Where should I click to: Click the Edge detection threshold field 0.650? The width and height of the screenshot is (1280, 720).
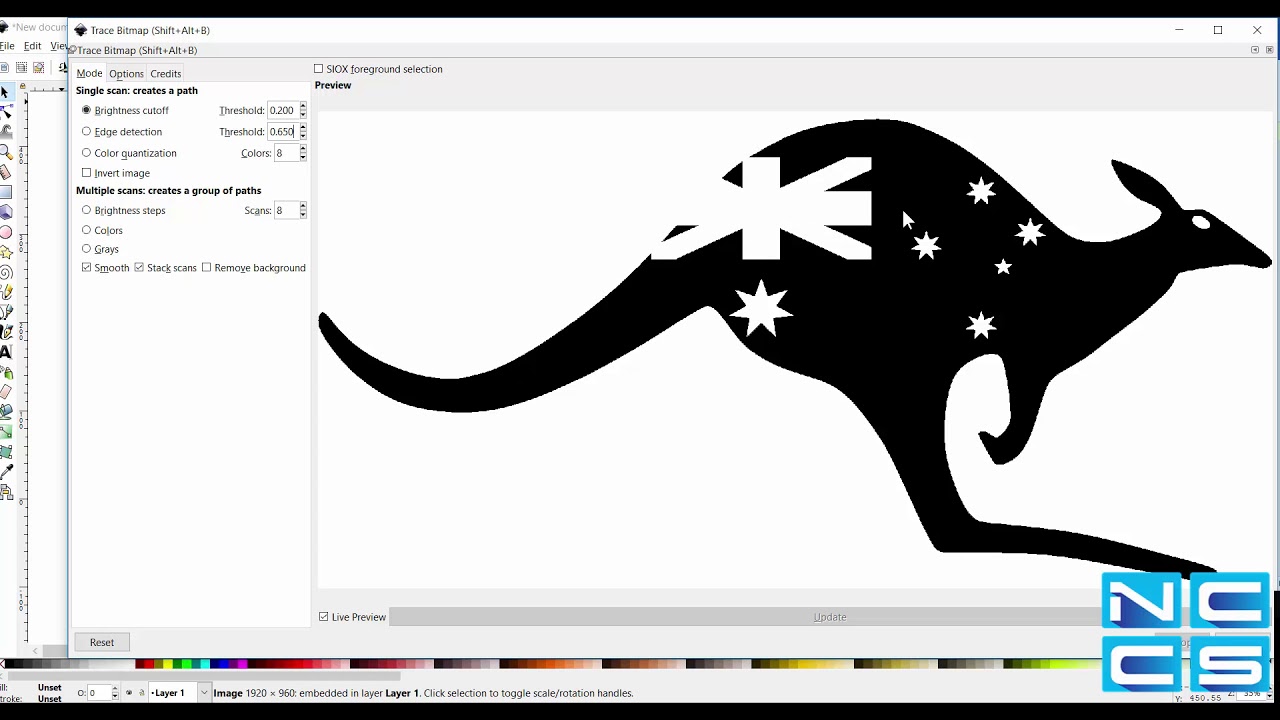(282, 131)
